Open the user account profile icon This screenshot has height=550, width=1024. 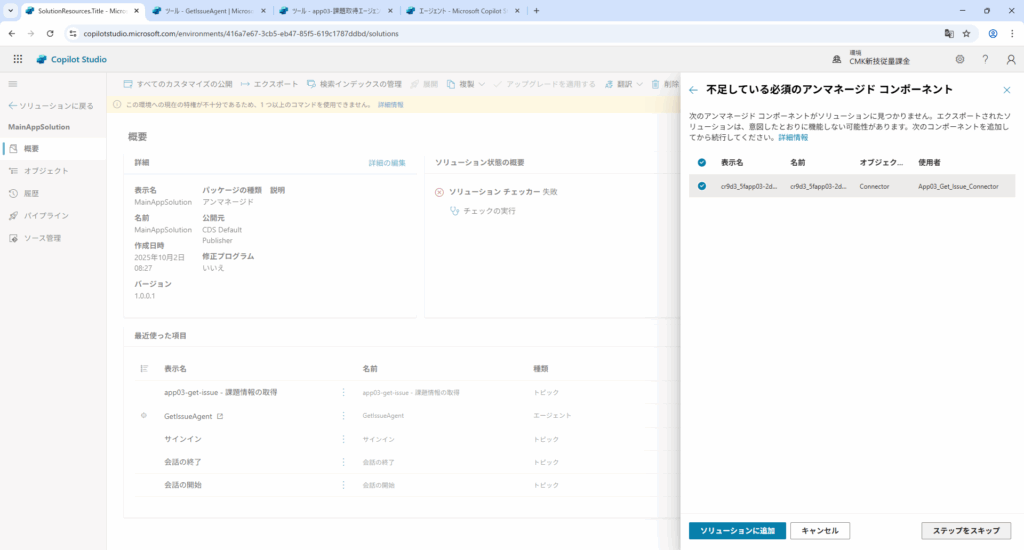coord(1010,59)
